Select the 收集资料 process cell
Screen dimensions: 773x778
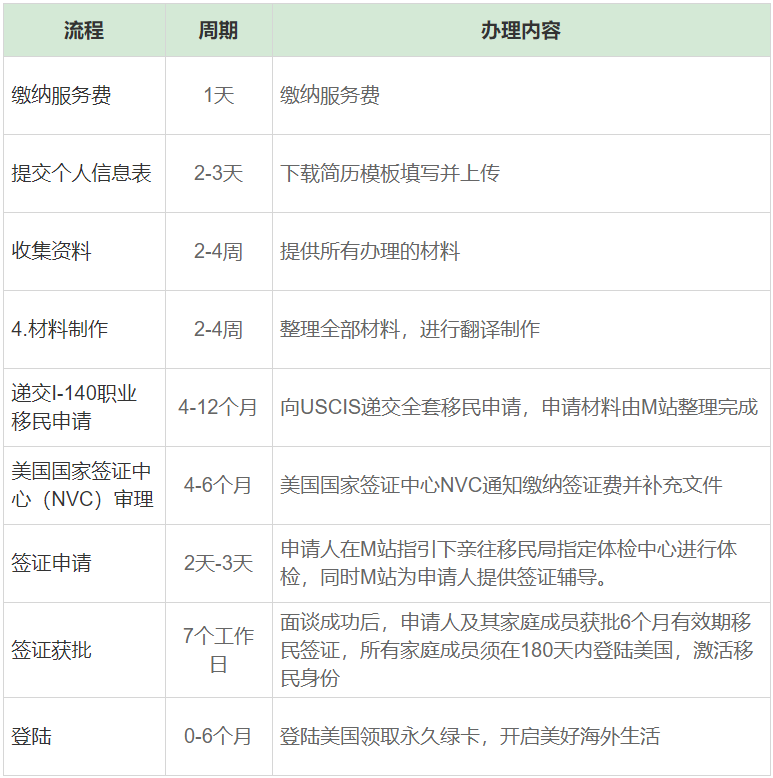(x=52, y=251)
